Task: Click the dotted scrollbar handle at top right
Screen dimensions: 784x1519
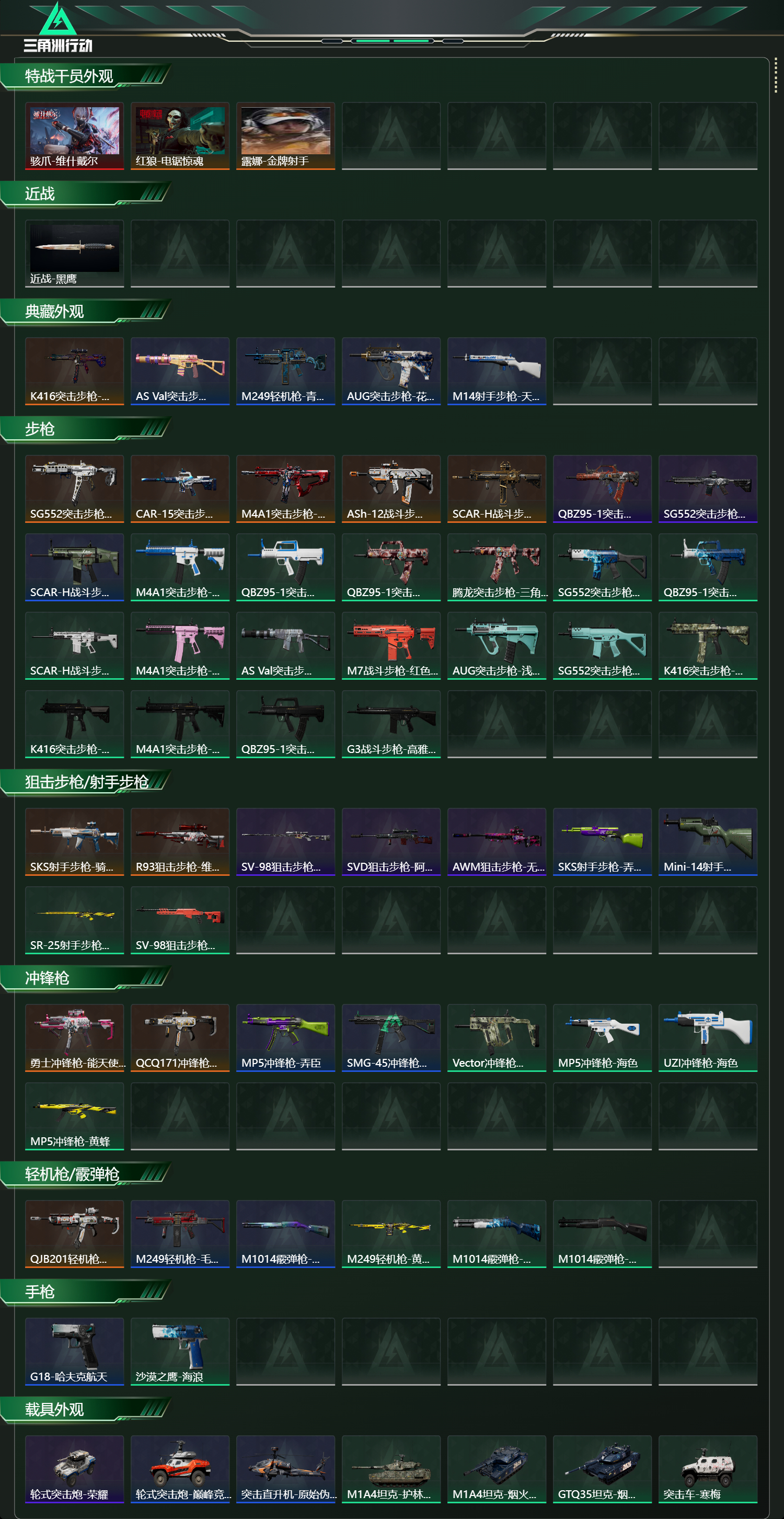Action: pos(775,75)
